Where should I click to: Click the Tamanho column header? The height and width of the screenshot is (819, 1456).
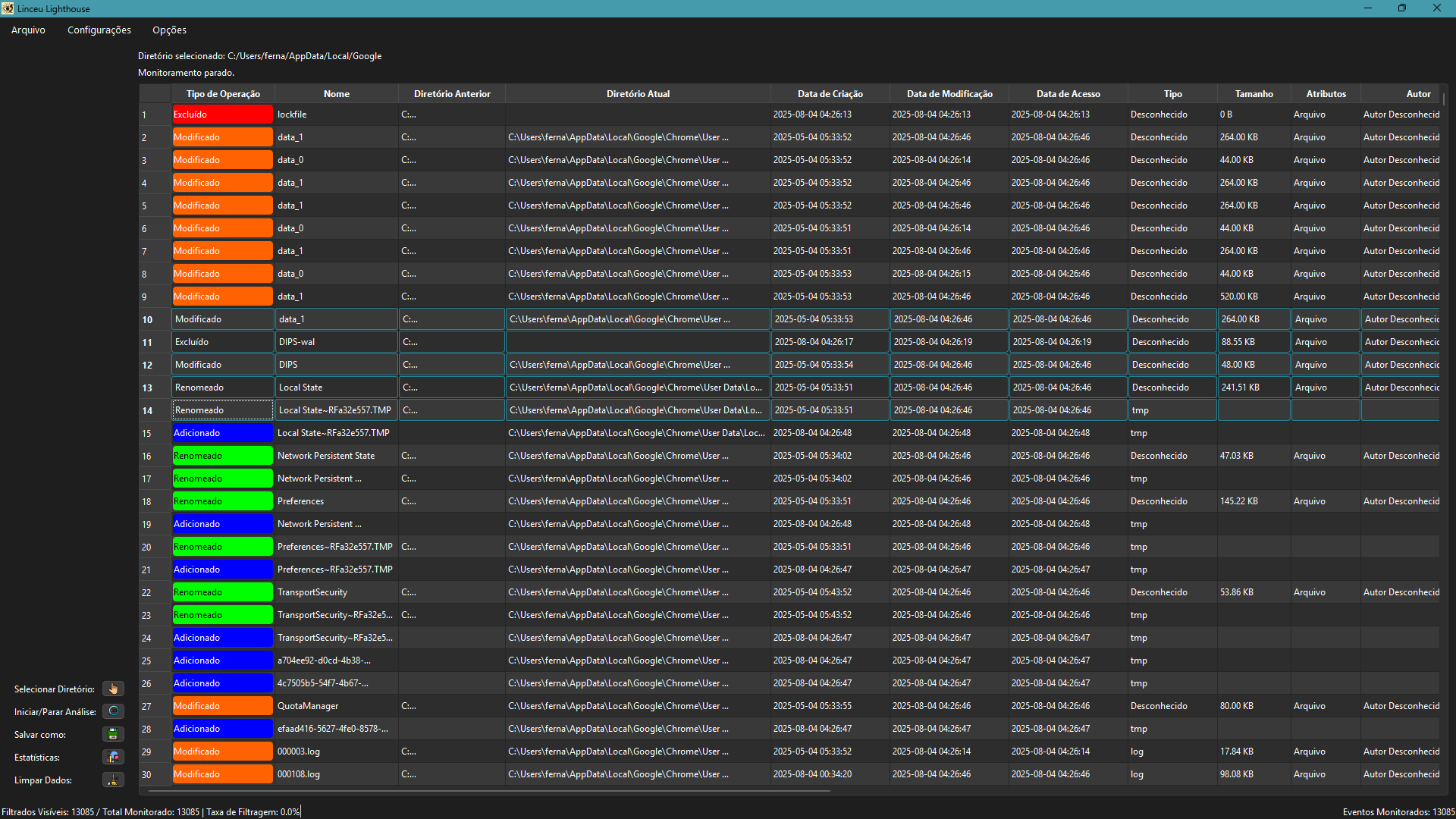coord(1254,94)
